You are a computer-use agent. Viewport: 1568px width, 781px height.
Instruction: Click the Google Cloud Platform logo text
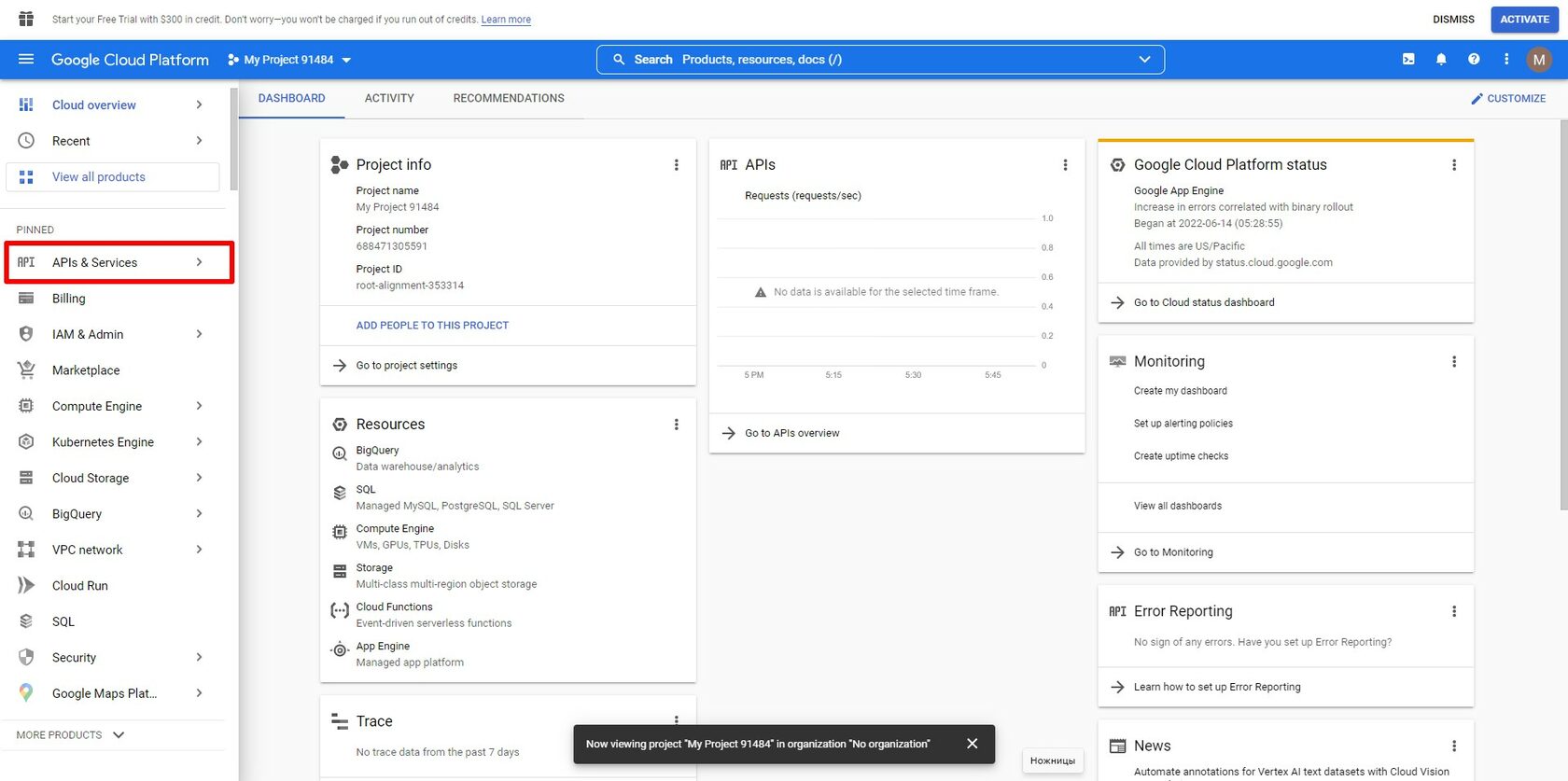[130, 60]
